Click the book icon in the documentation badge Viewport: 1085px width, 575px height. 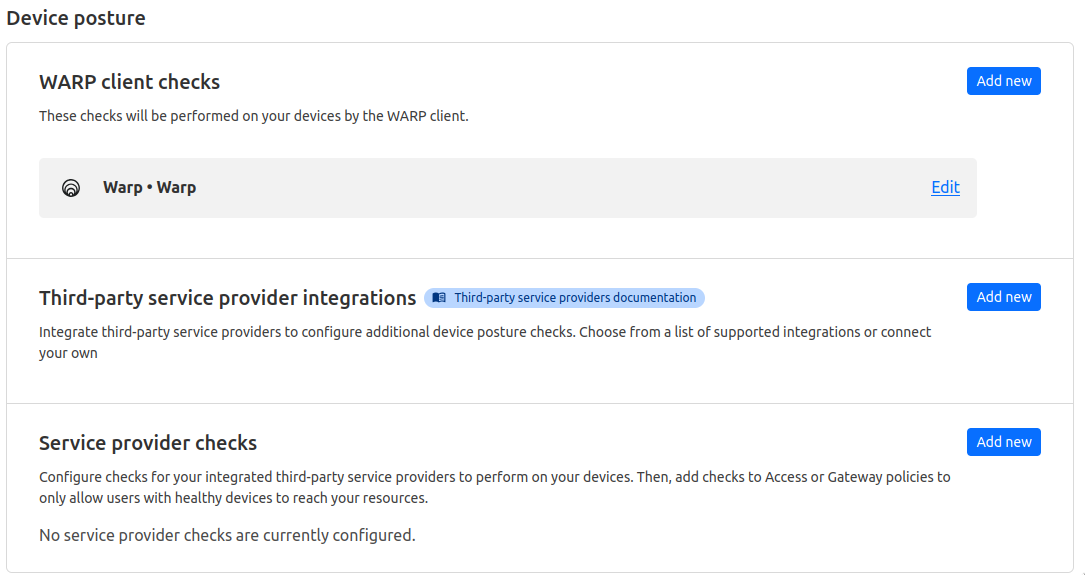pos(439,298)
